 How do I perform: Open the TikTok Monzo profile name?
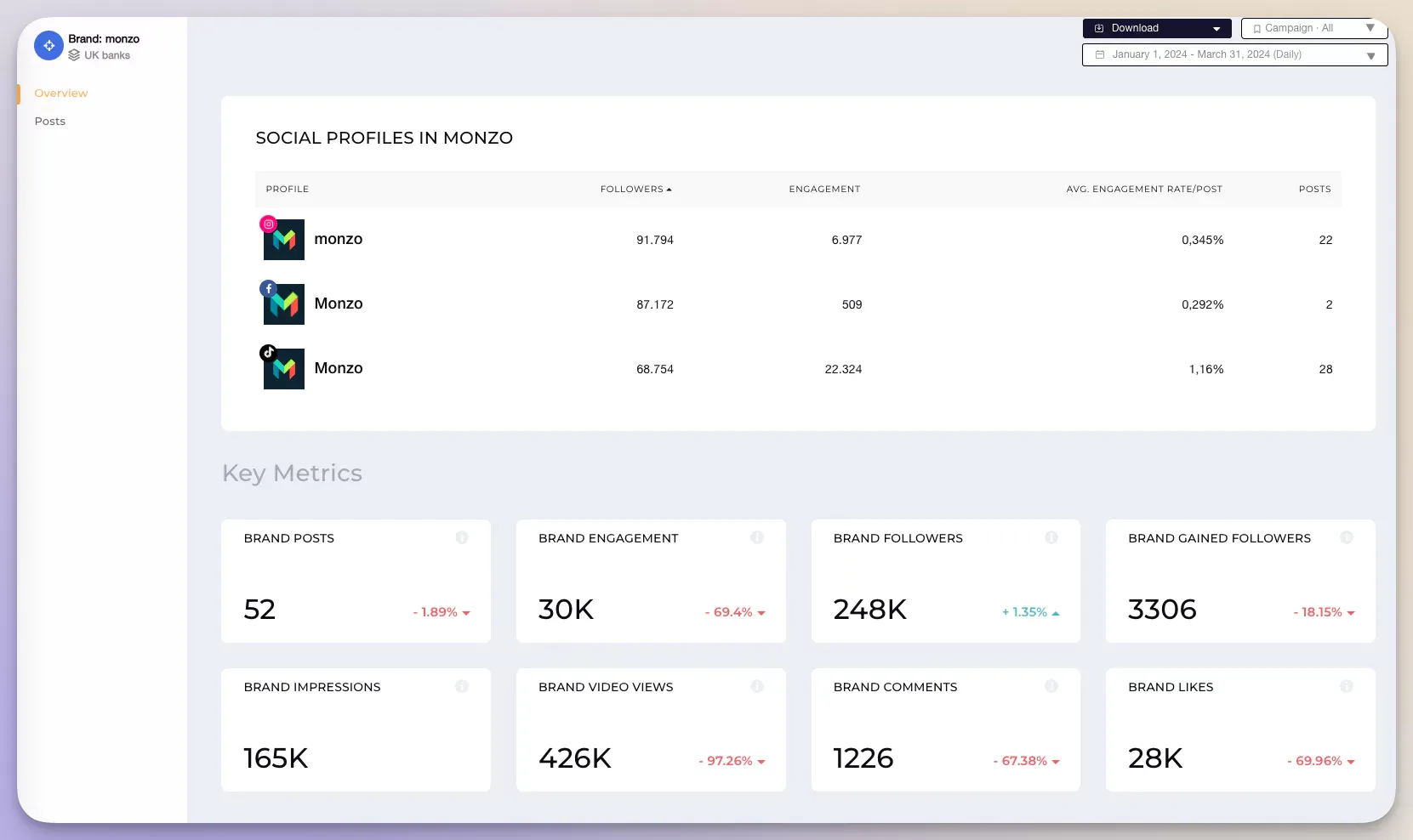[x=339, y=368]
